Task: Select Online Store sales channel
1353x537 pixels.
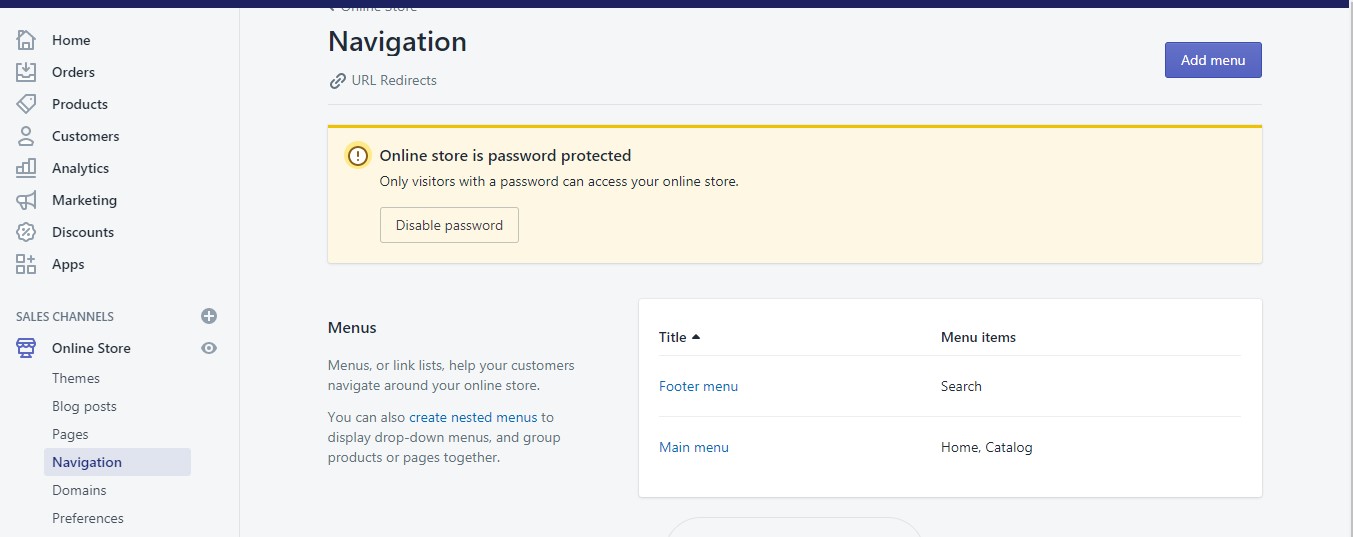Action: (x=91, y=348)
